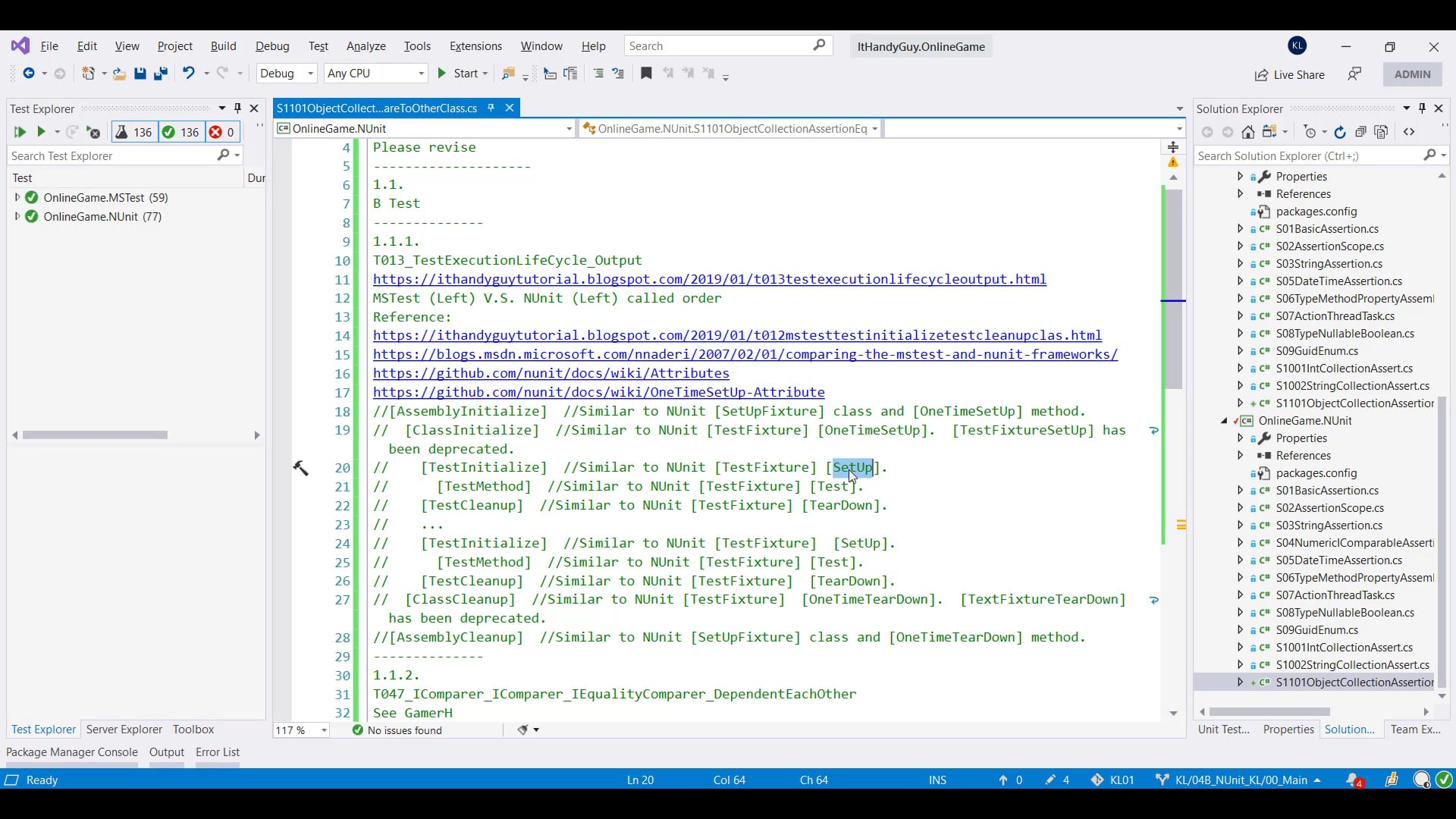The width and height of the screenshot is (1456, 819).
Task: Run All Tests in Test Explorer
Action: 20,132
